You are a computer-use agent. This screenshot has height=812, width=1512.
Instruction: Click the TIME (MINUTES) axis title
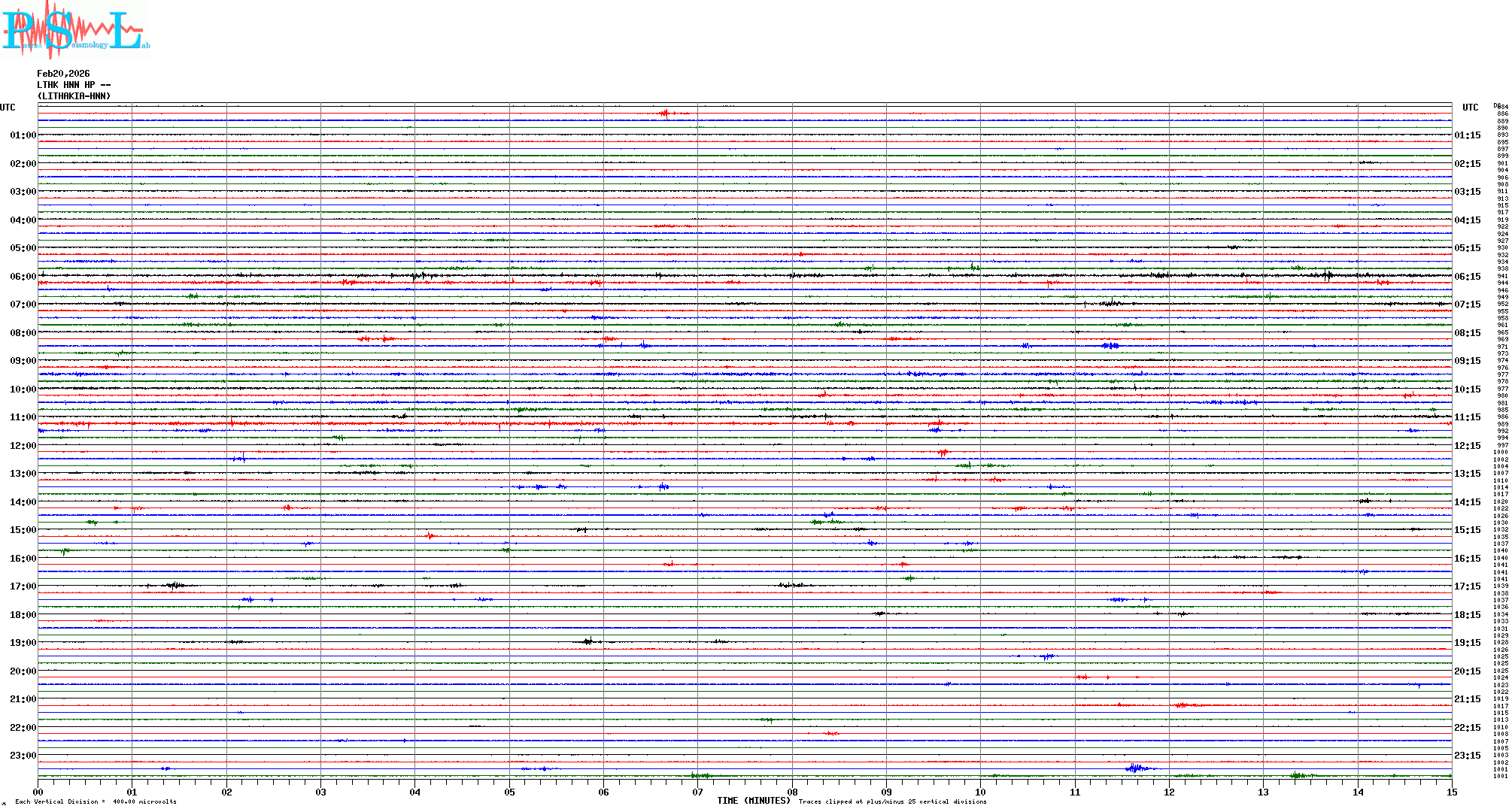pyautogui.click(x=753, y=801)
